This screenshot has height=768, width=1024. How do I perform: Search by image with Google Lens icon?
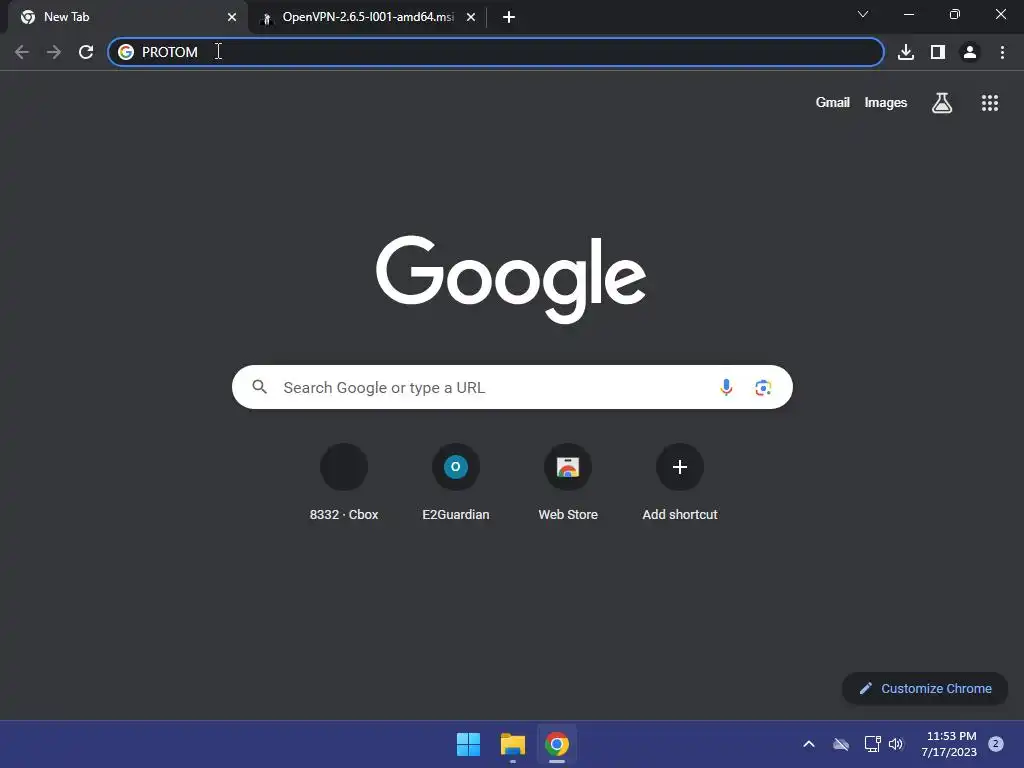[763, 387]
